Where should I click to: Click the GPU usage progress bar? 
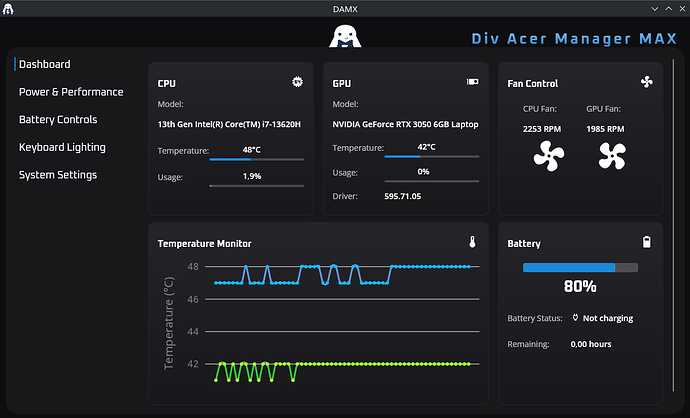[432, 181]
